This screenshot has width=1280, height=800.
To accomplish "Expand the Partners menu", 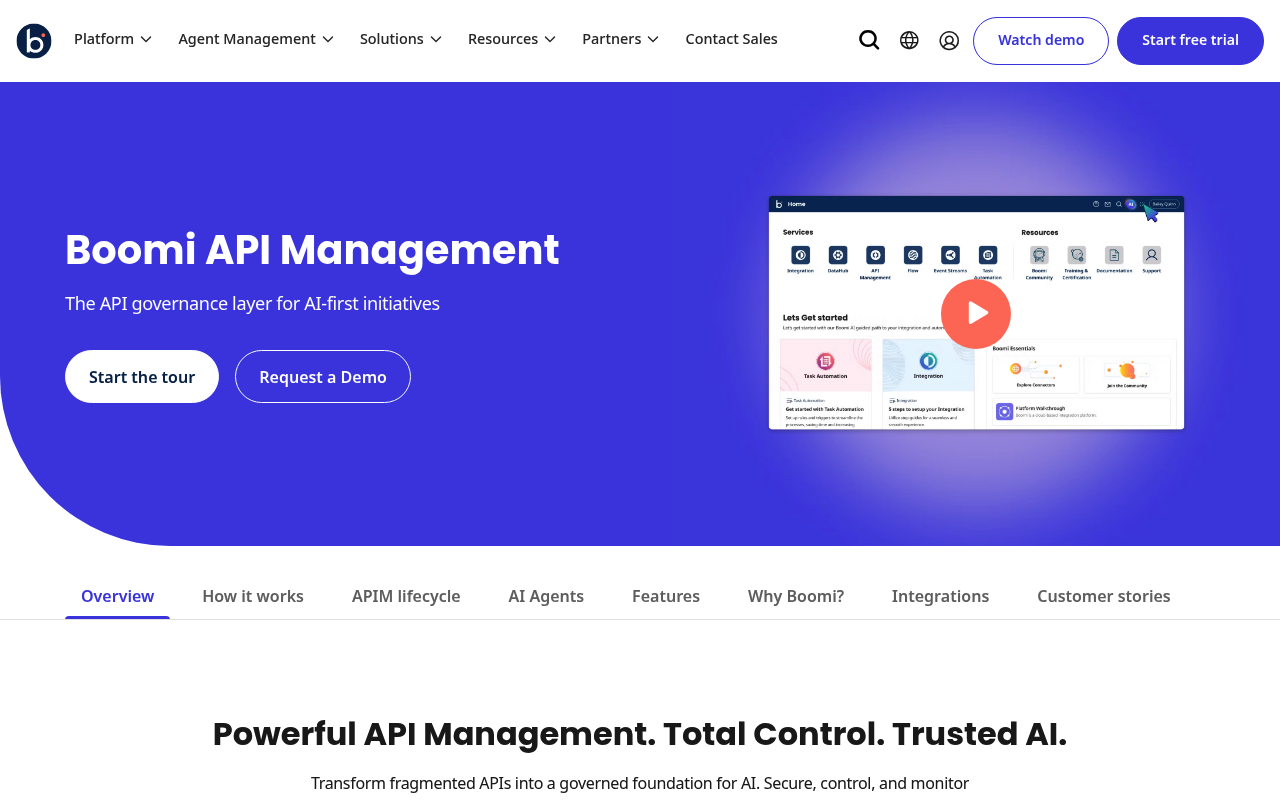I will (x=621, y=39).
